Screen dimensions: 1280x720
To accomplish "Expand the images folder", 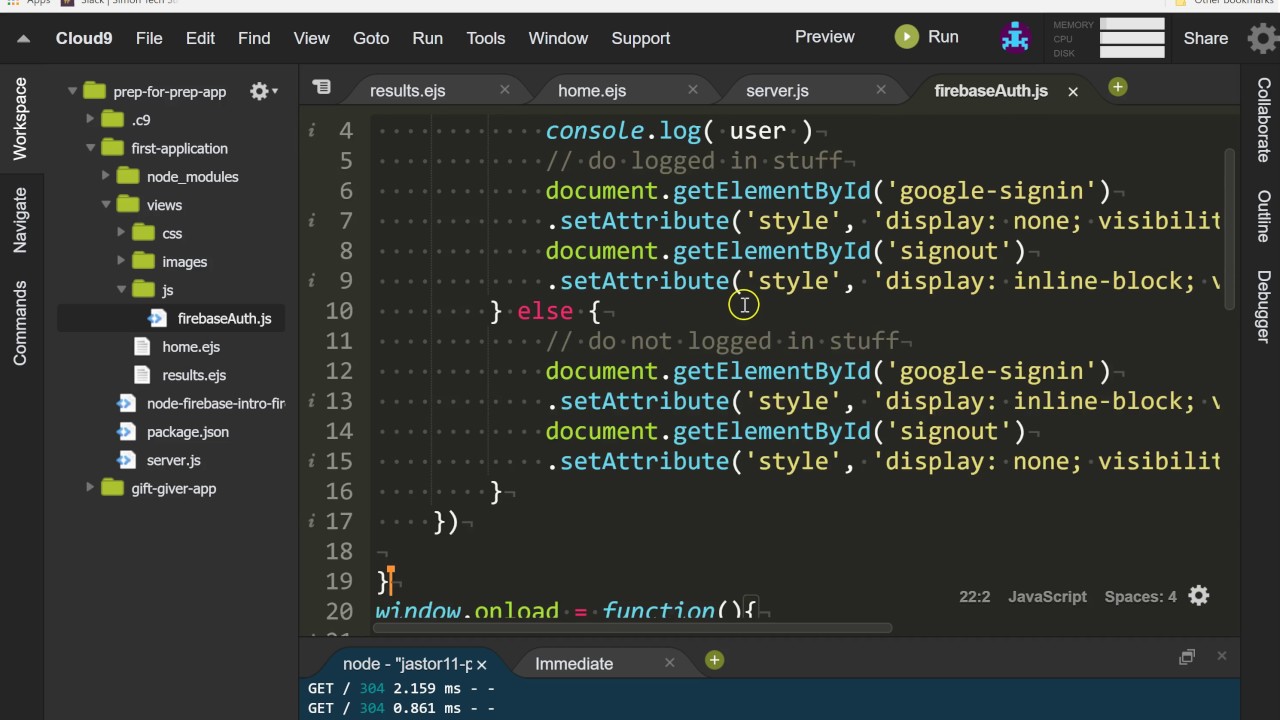I will click(122, 261).
